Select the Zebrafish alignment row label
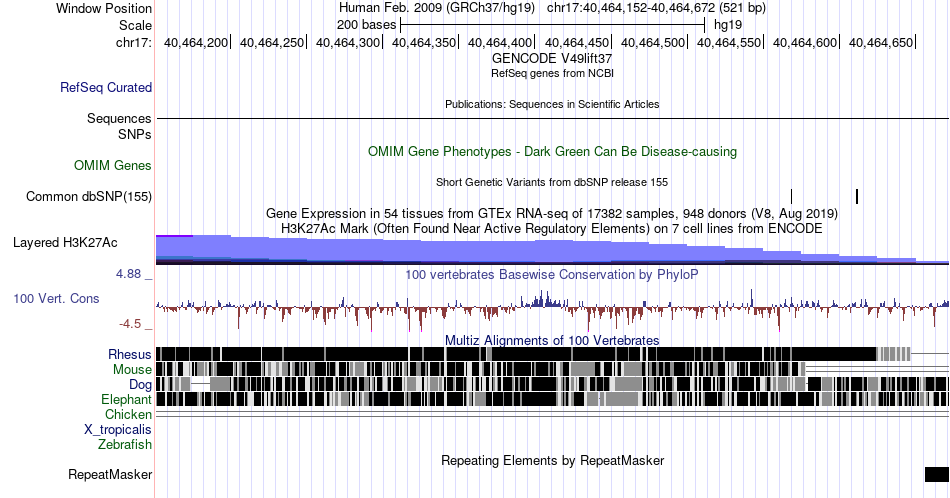 [125, 444]
